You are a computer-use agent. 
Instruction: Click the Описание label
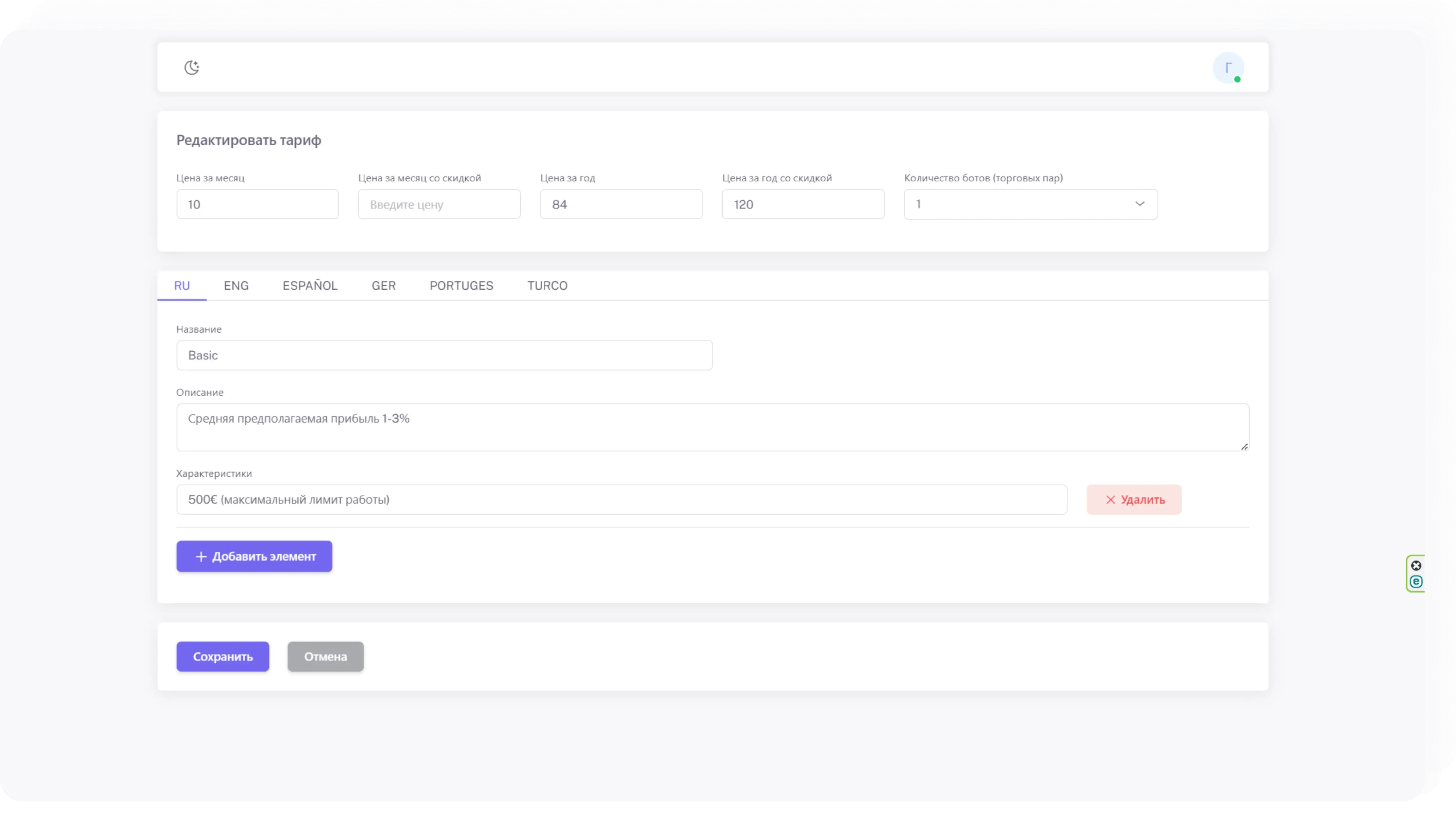tap(199, 392)
